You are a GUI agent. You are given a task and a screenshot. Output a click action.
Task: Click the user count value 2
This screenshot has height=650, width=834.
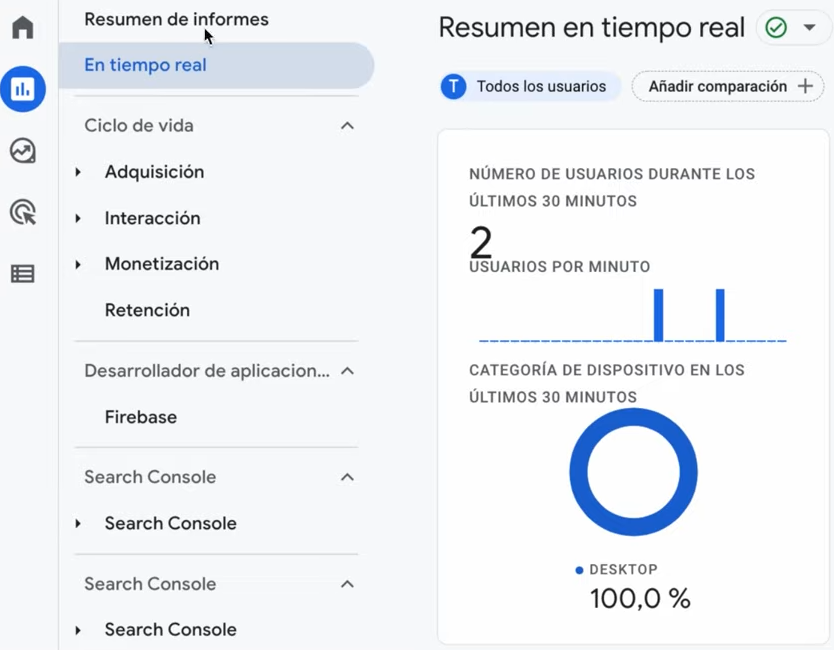[x=481, y=242]
